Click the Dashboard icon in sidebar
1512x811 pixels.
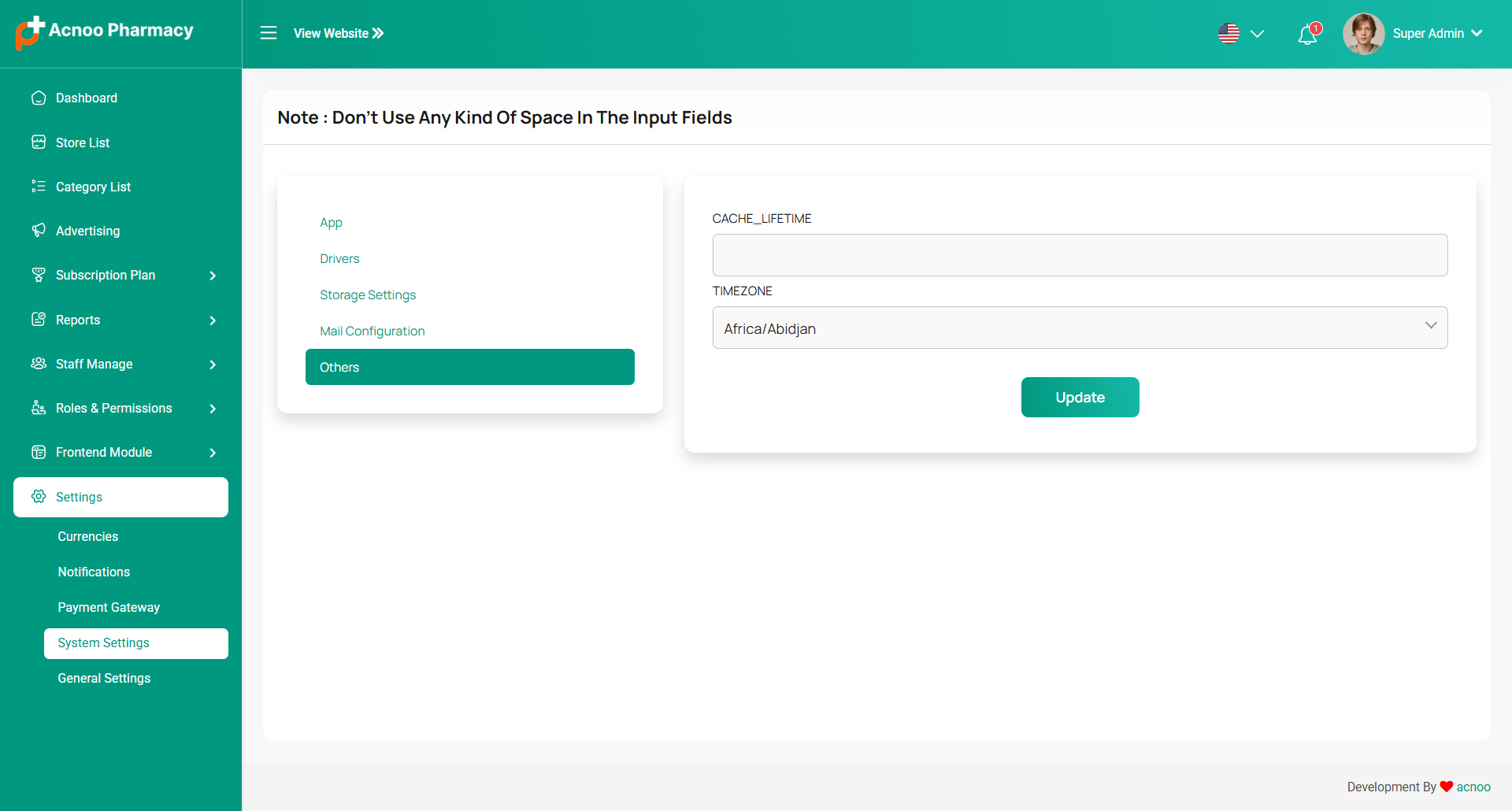[39, 98]
